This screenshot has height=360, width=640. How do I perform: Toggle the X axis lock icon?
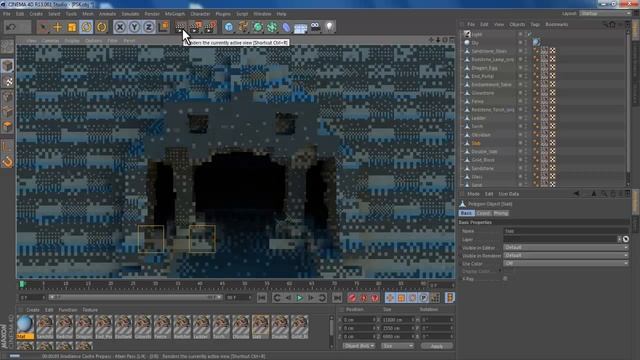[120, 27]
